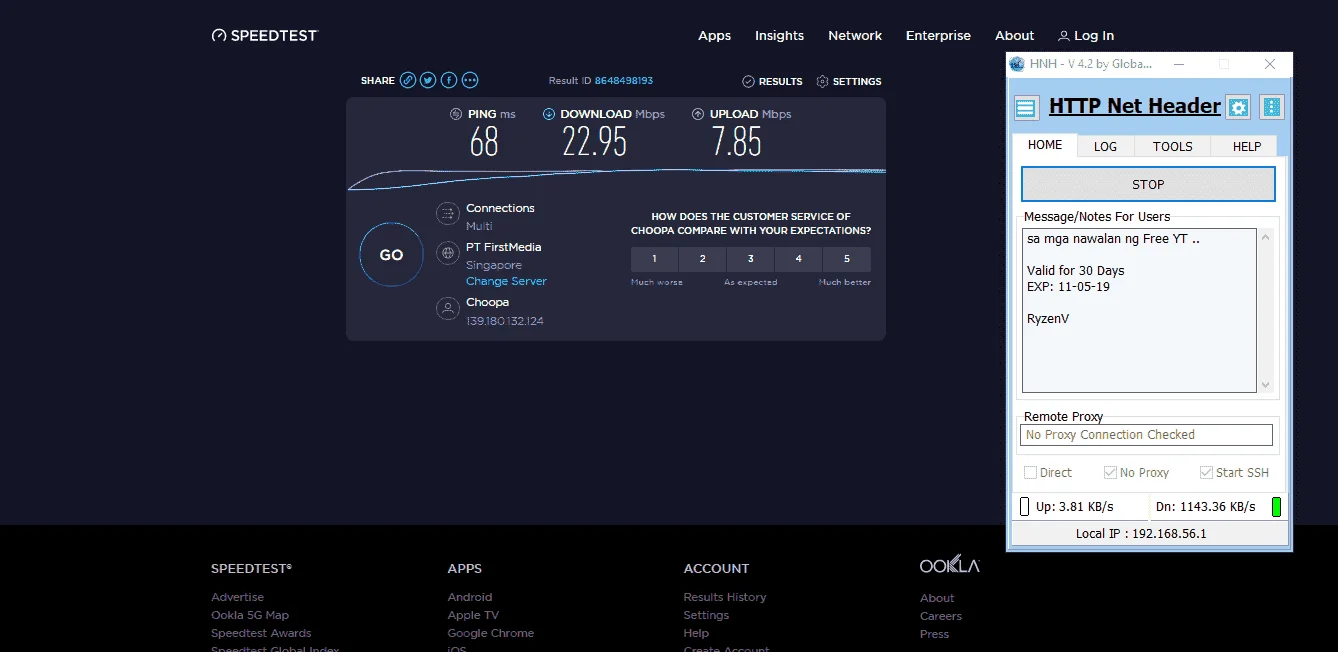This screenshot has width=1338, height=652.
Task: Open footer Help link
Action: click(696, 633)
